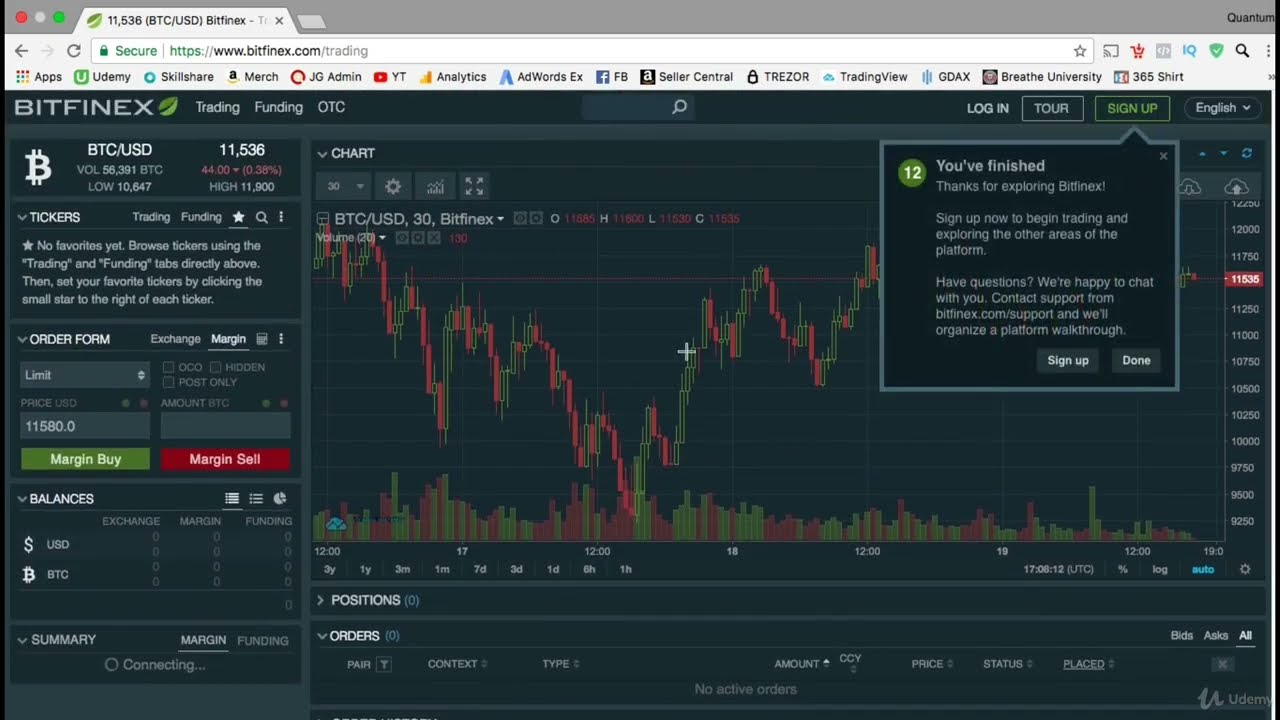Screen dimensions: 1280x720
Task: Reload the page in Chrome
Action: coord(73,51)
